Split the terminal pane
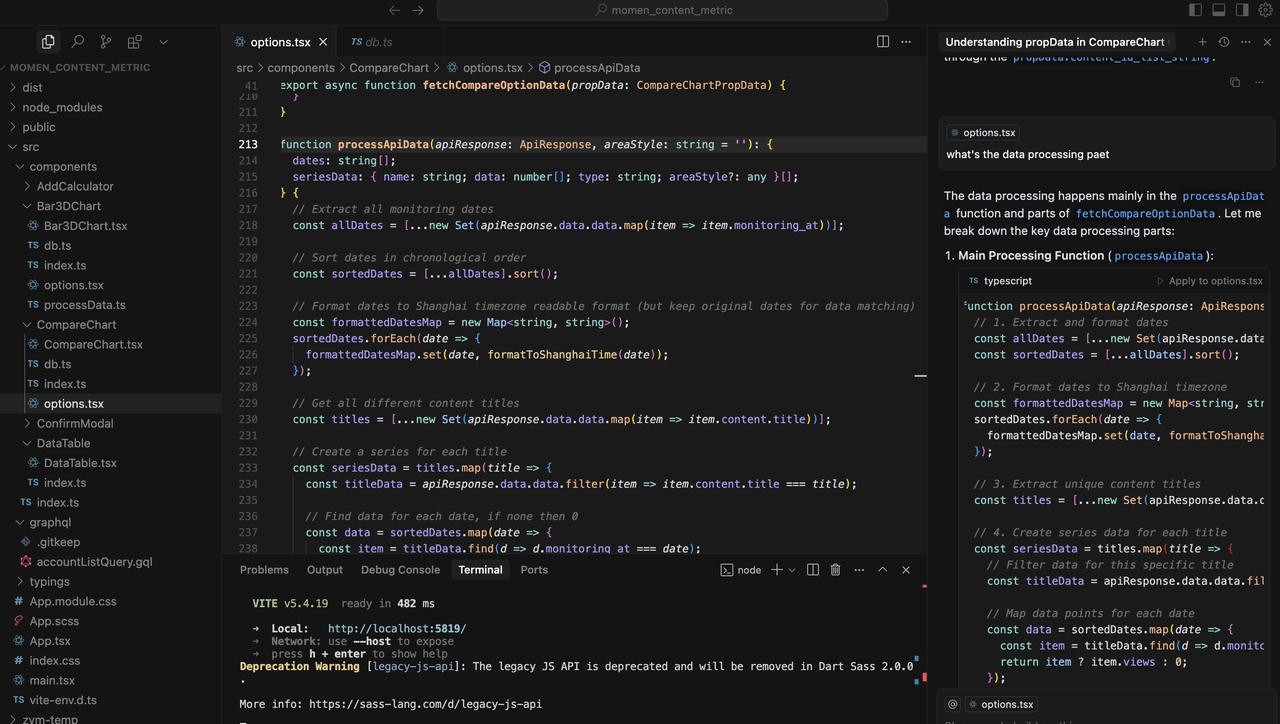The width and height of the screenshot is (1280, 724). click(813, 570)
